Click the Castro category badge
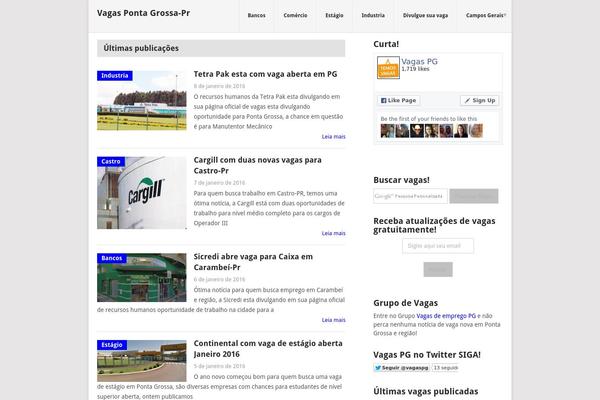This screenshot has height=400, width=600. pos(111,162)
